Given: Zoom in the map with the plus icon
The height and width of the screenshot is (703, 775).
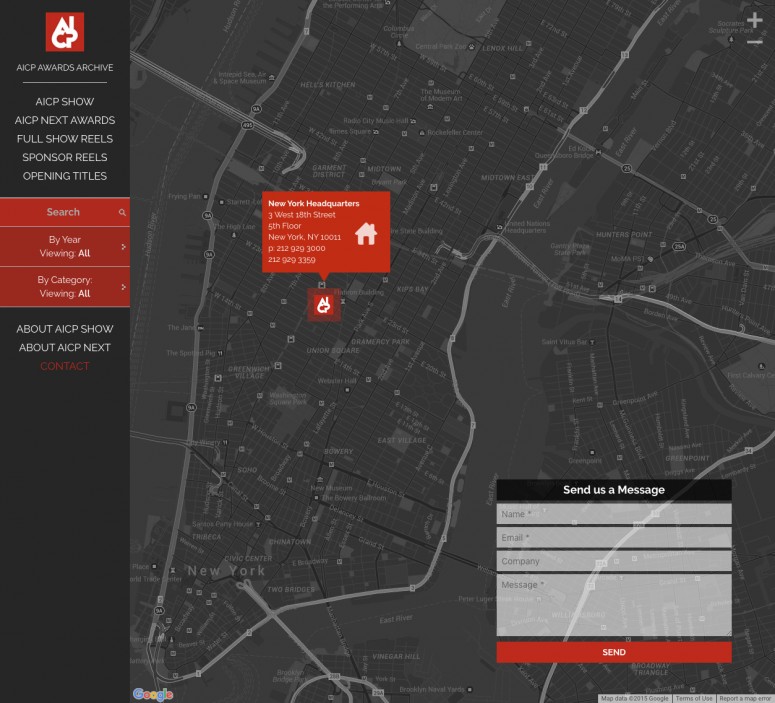Looking at the screenshot, I should point(754,20).
